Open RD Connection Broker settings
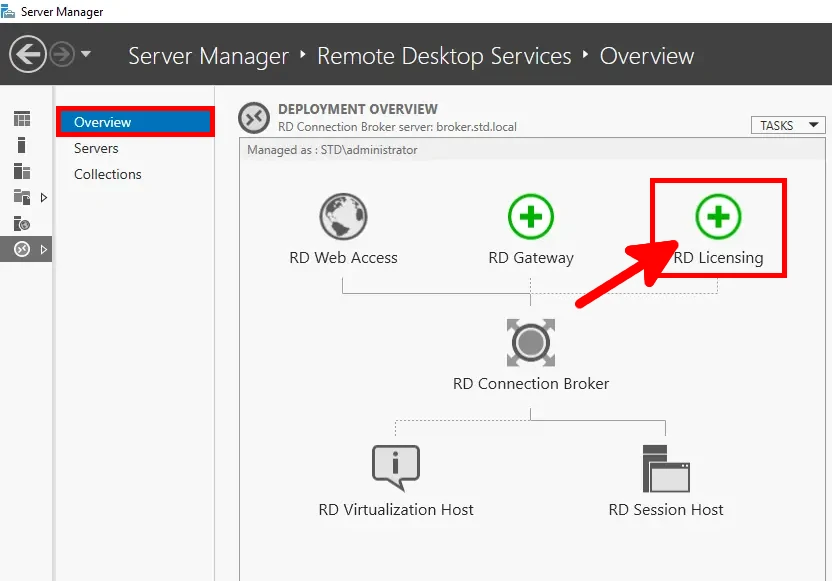 click(x=530, y=342)
